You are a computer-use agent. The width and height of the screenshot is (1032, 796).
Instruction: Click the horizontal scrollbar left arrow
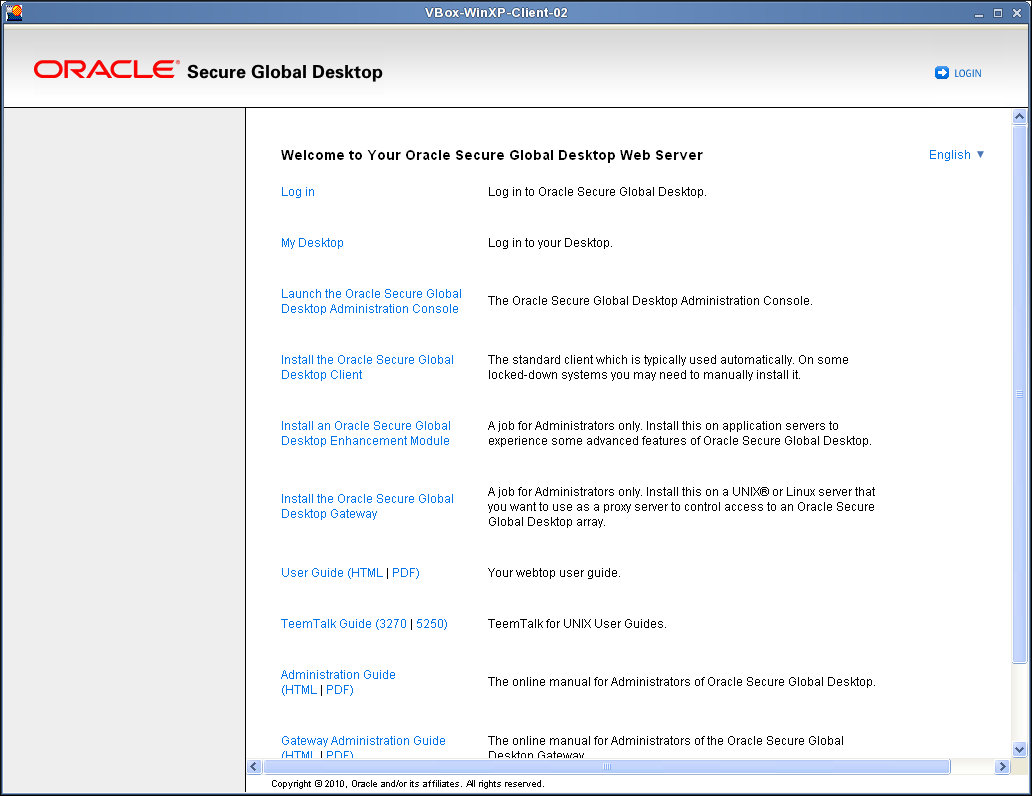pyautogui.click(x=255, y=766)
